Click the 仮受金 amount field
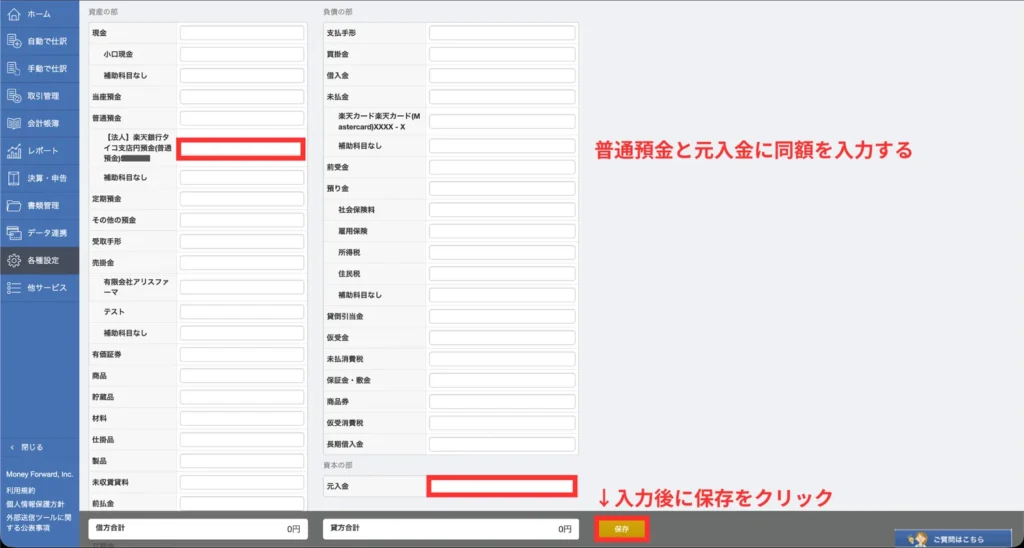The height and width of the screenshot is (548, 1024). pos(502,338)
